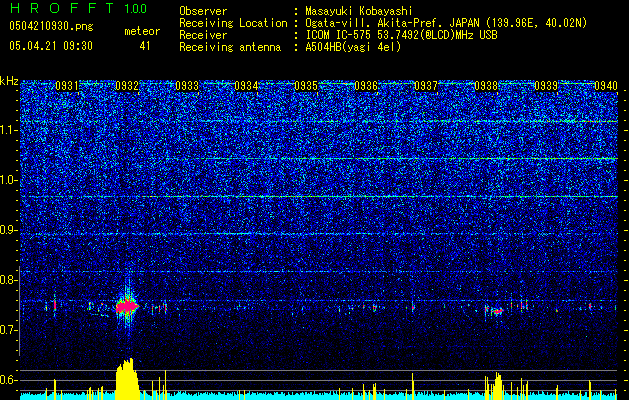Click the 1.1 kHz frequency axis label

tap(9, 130)
